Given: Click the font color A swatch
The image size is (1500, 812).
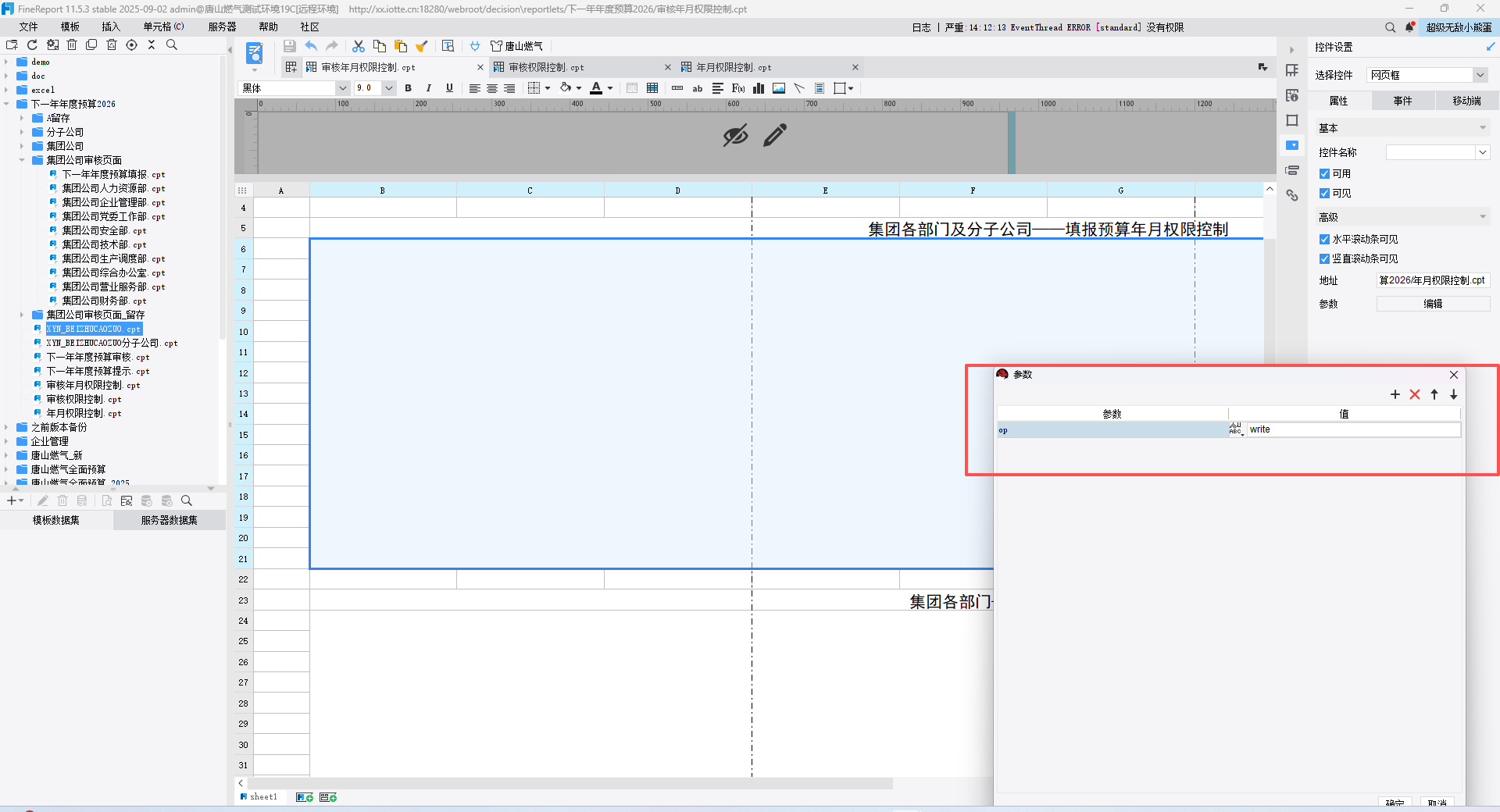Looking at the screenshot, I should tap(596, 89).
